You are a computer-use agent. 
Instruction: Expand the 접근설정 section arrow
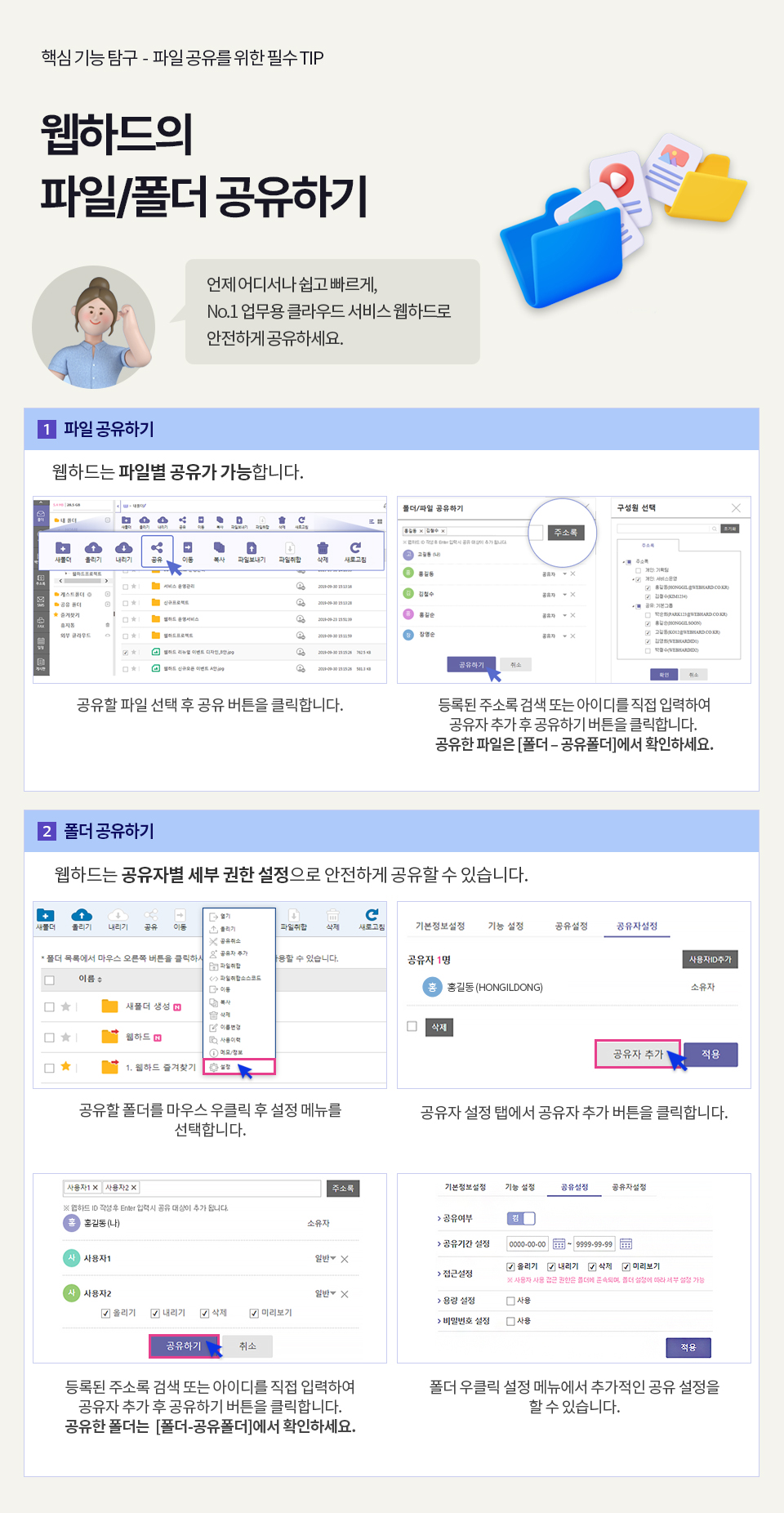(439, 1274)
